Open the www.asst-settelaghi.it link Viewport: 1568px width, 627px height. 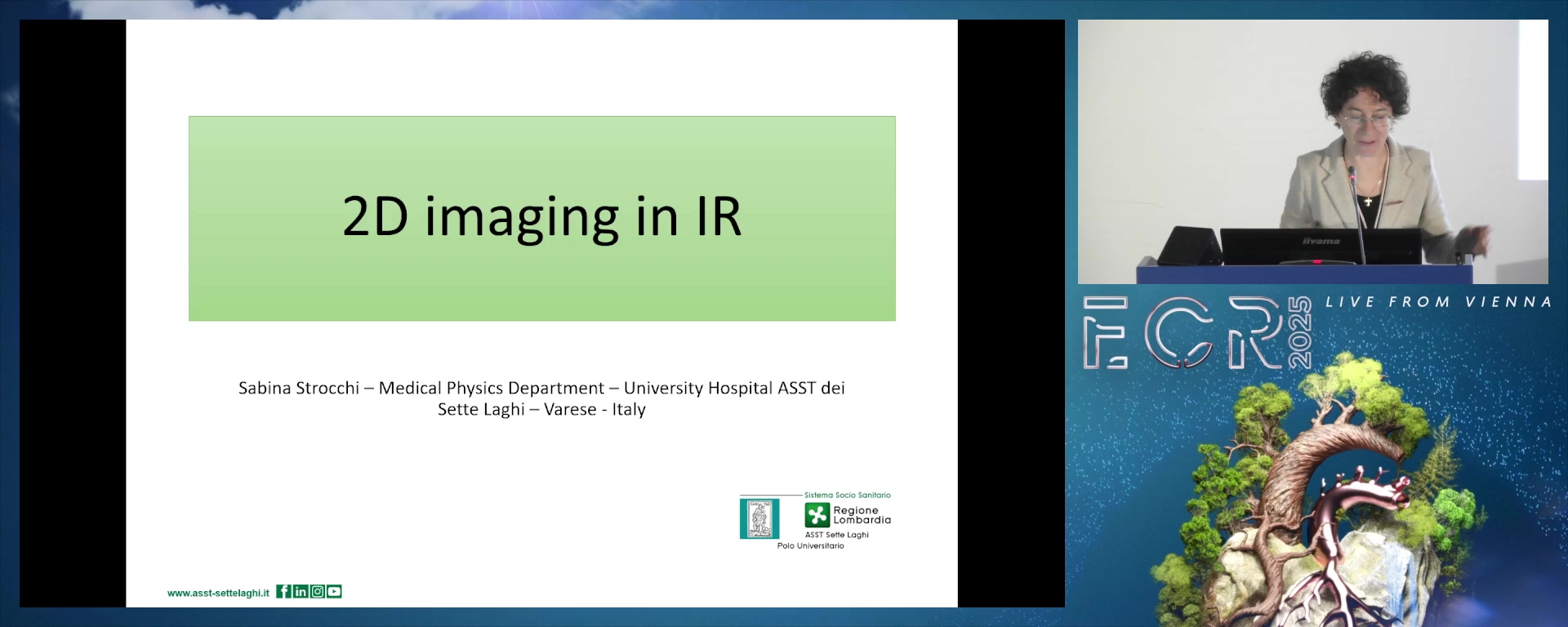pos(218,594)
